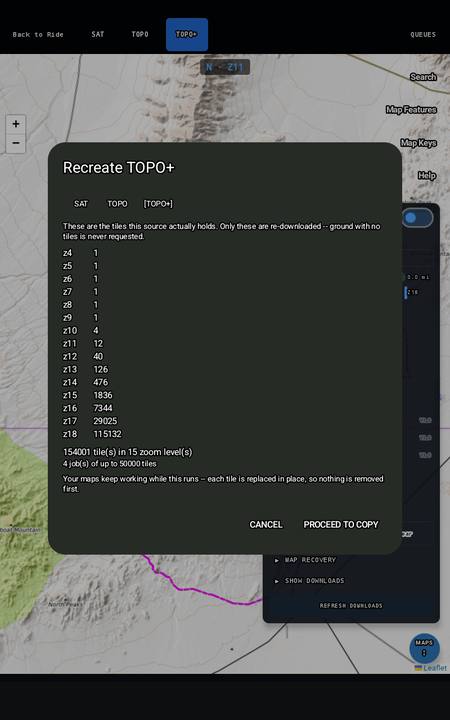Click the z12 row showing 40 tiles
This screenshot has width=450, height=720.
pyautogui.click(x=83, y=357)
